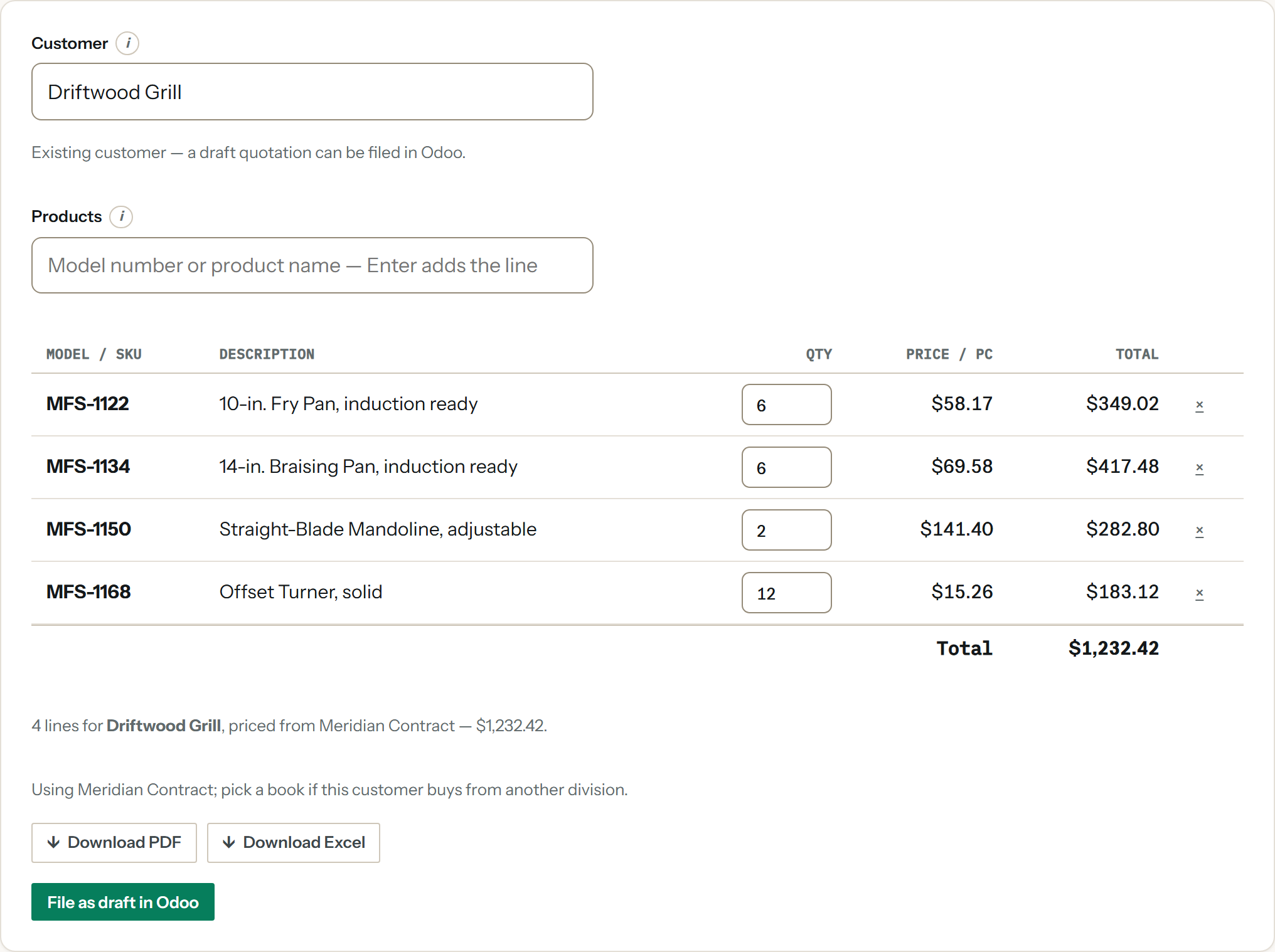Focus the product model number search field
1275x952 pixels.
pyautogui.click(x=312, y=265)
